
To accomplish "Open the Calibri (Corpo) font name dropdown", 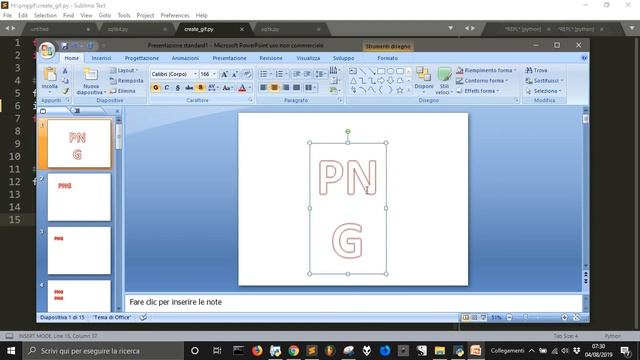I will click(195, 74).
